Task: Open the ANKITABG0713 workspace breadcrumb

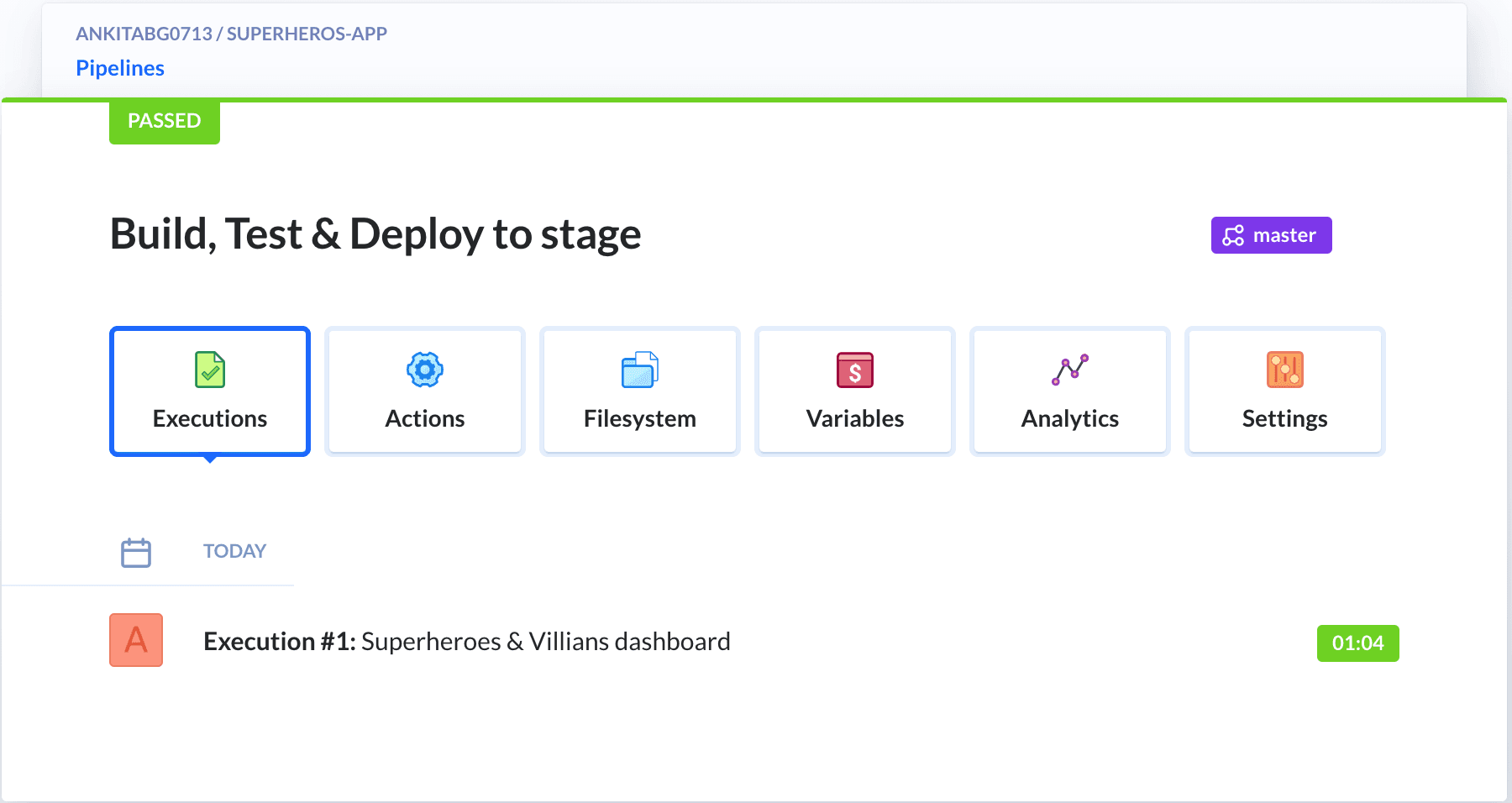Action: pyautogui.click(x=144, y=34)
